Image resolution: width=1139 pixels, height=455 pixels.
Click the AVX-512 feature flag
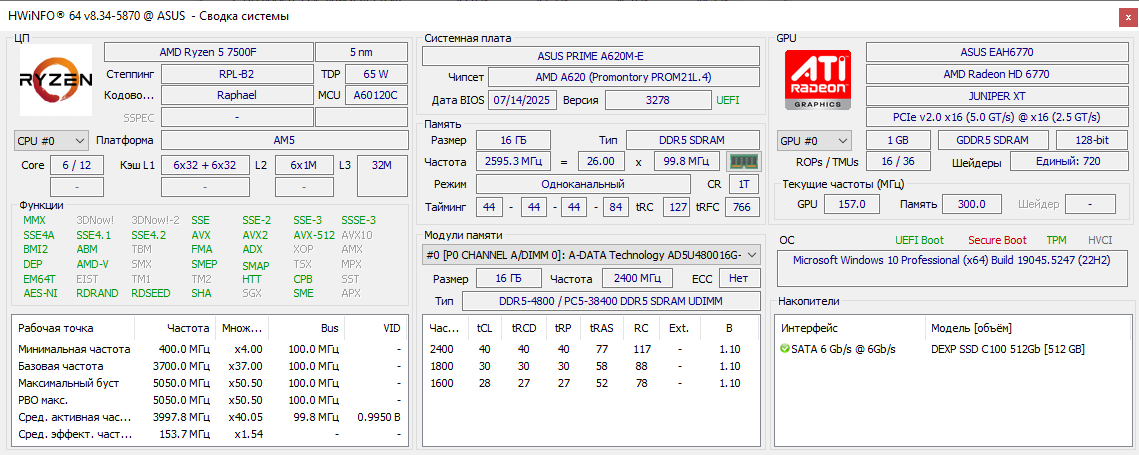point(314,235)
